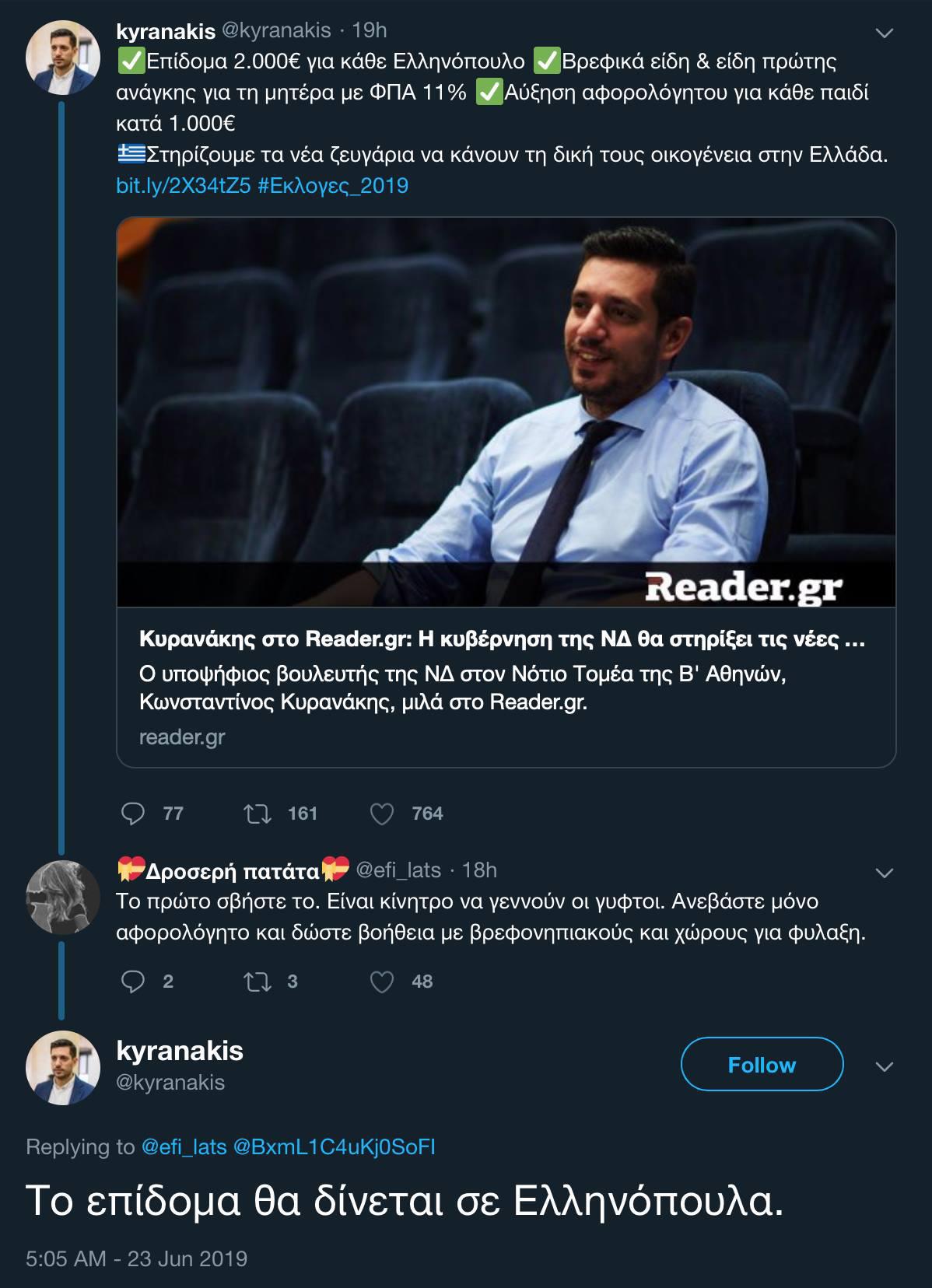Open the chevron menu on @efi_lats reply

[885, 873]
